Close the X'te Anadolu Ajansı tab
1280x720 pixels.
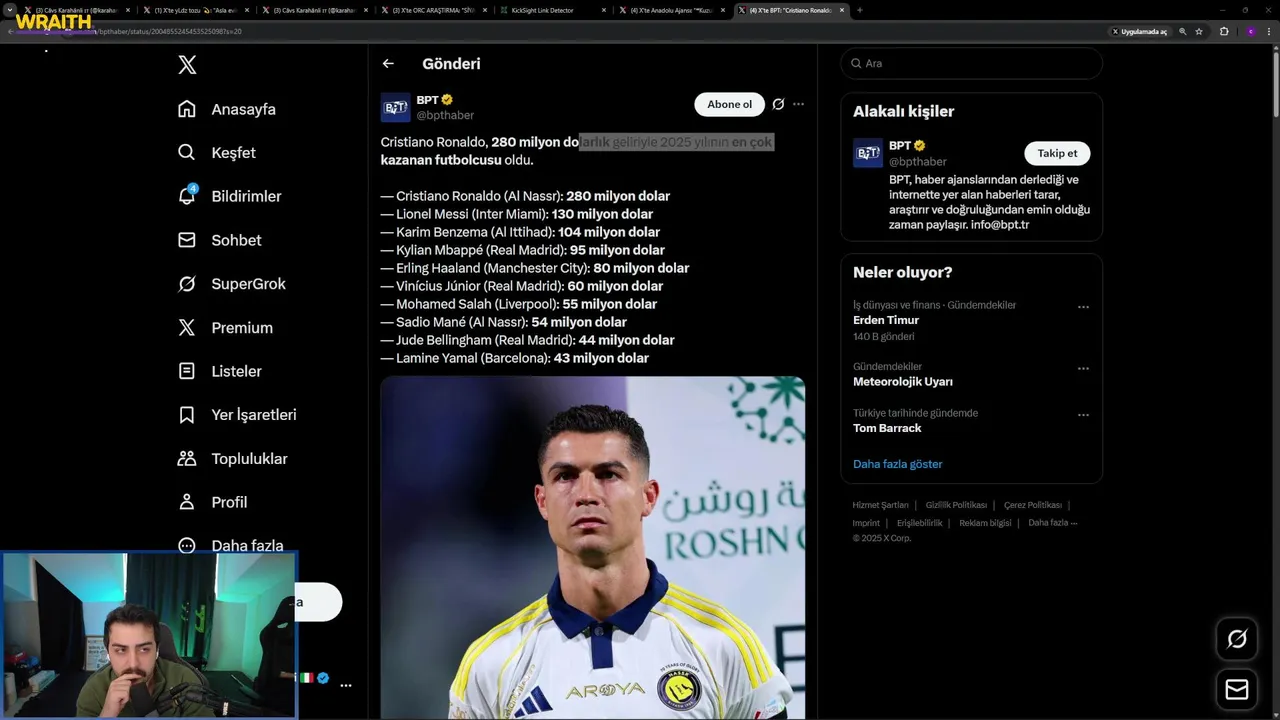point(723,10)
